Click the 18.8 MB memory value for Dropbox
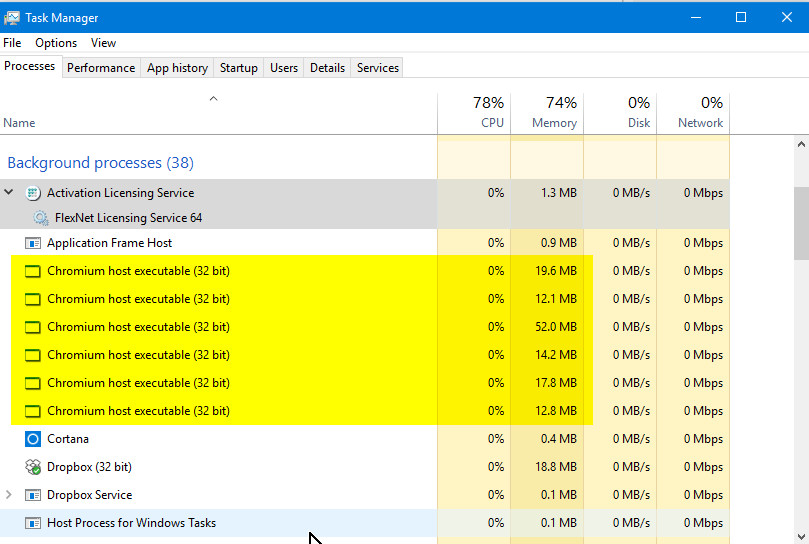 (x=556, y=467)
